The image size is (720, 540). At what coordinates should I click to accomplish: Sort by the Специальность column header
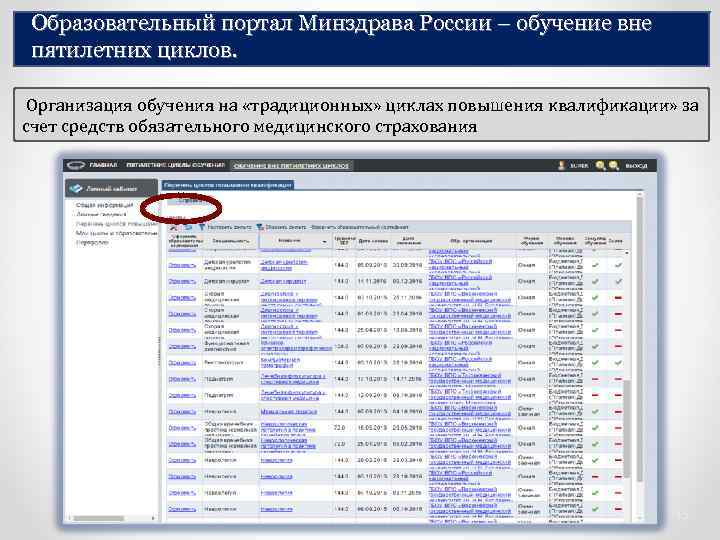[x=231, y=241]
